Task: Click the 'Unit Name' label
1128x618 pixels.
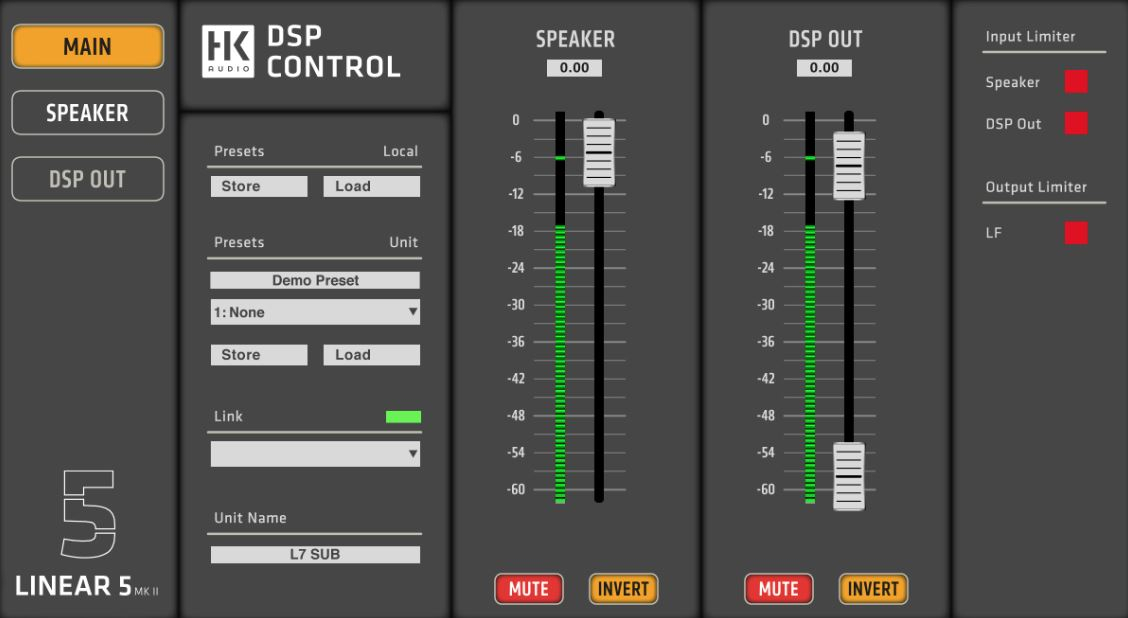Action: coord(250,518)
